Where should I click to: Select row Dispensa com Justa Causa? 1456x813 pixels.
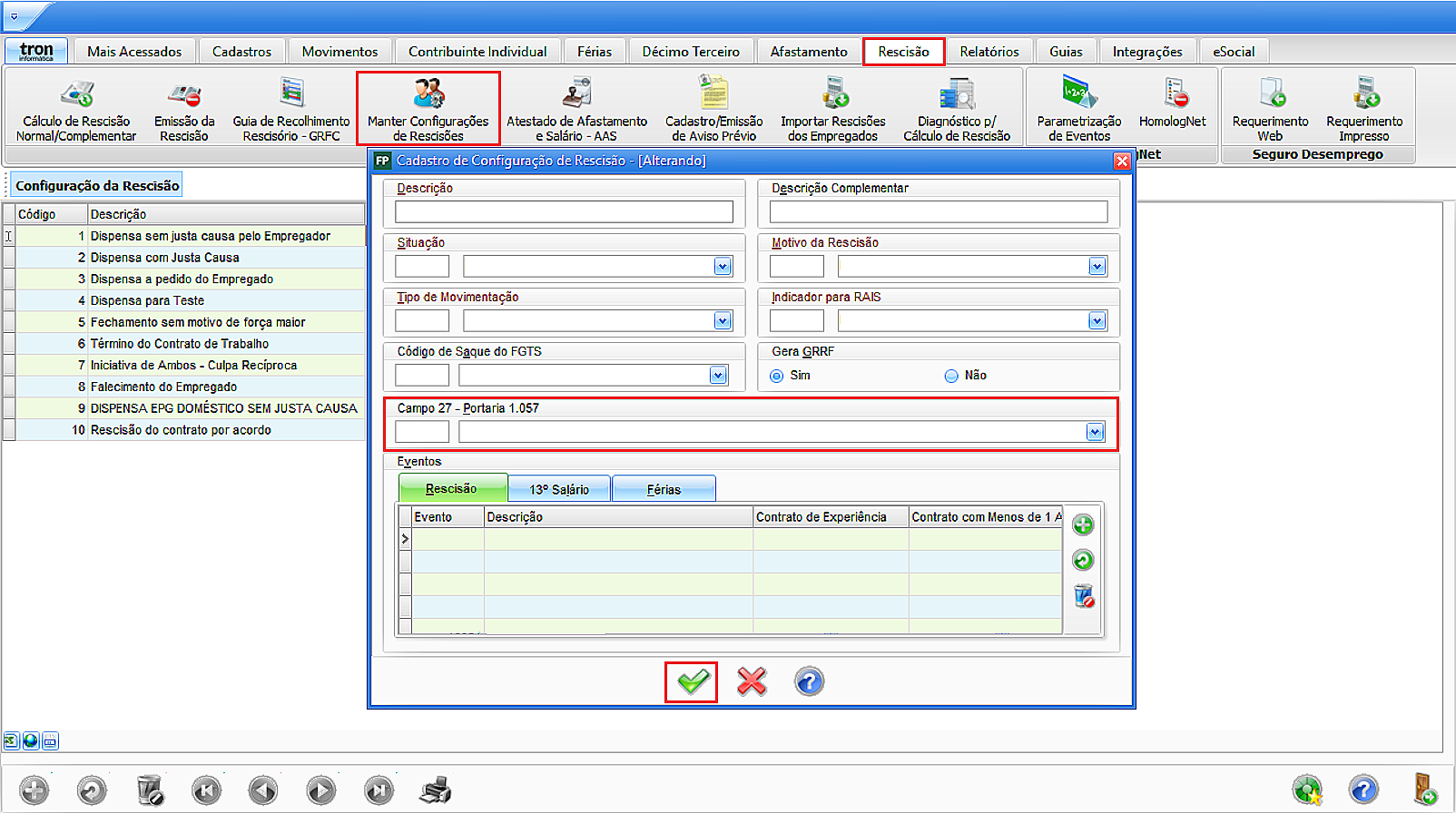191,258
